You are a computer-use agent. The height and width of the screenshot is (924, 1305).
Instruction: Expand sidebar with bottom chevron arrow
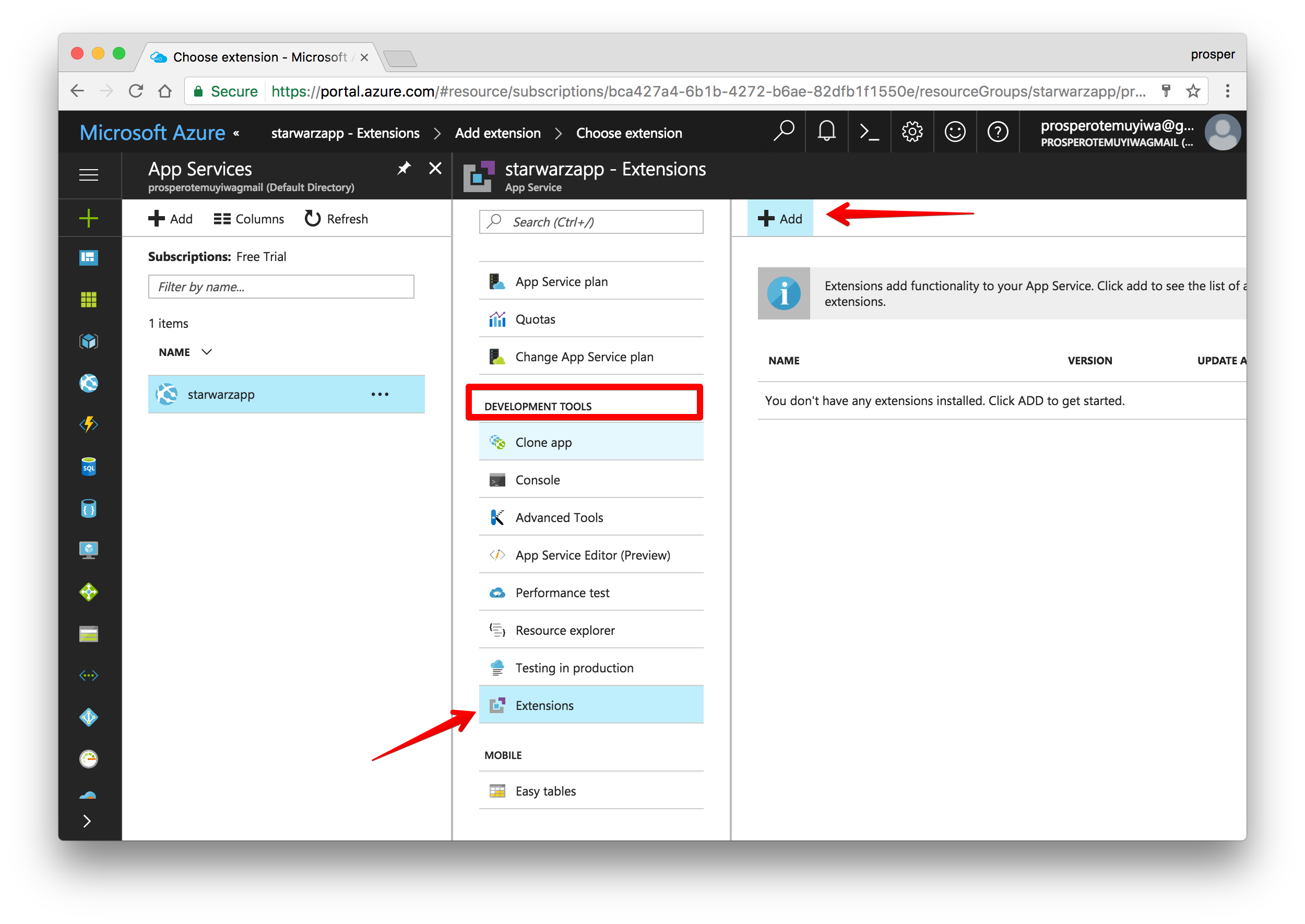[87, 821]
